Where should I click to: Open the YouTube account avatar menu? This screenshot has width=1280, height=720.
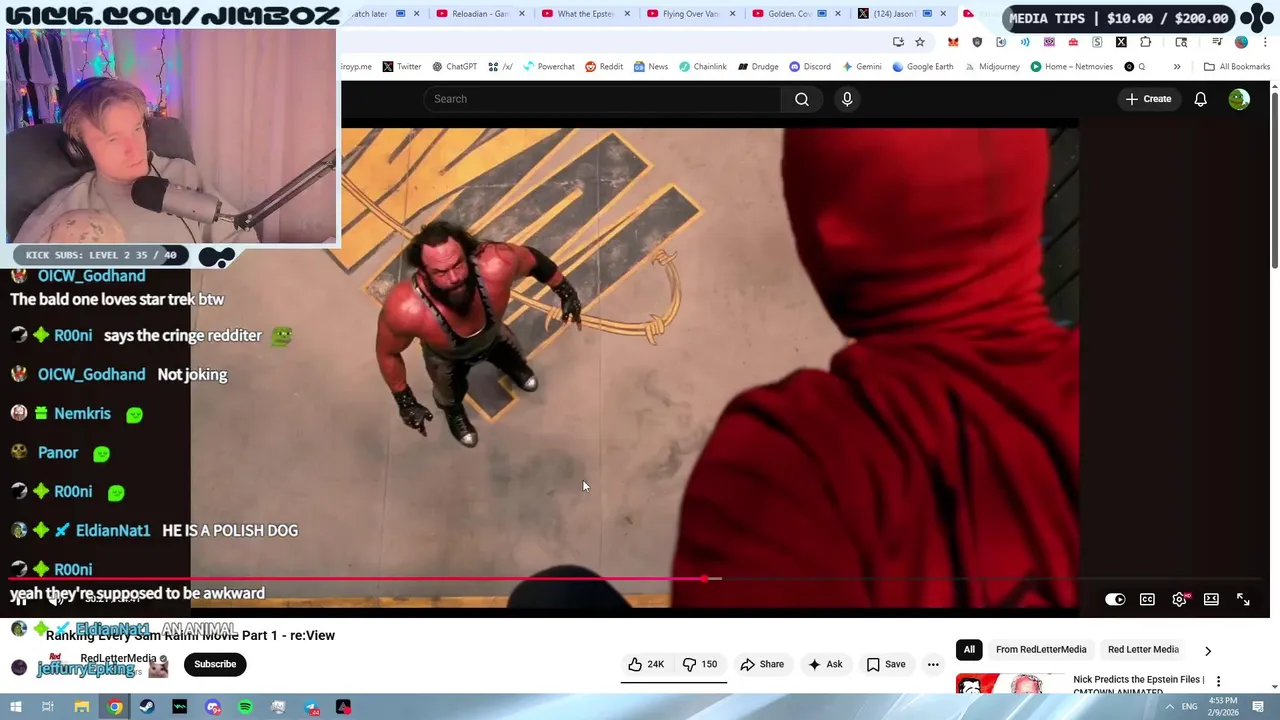[1239, 99]
